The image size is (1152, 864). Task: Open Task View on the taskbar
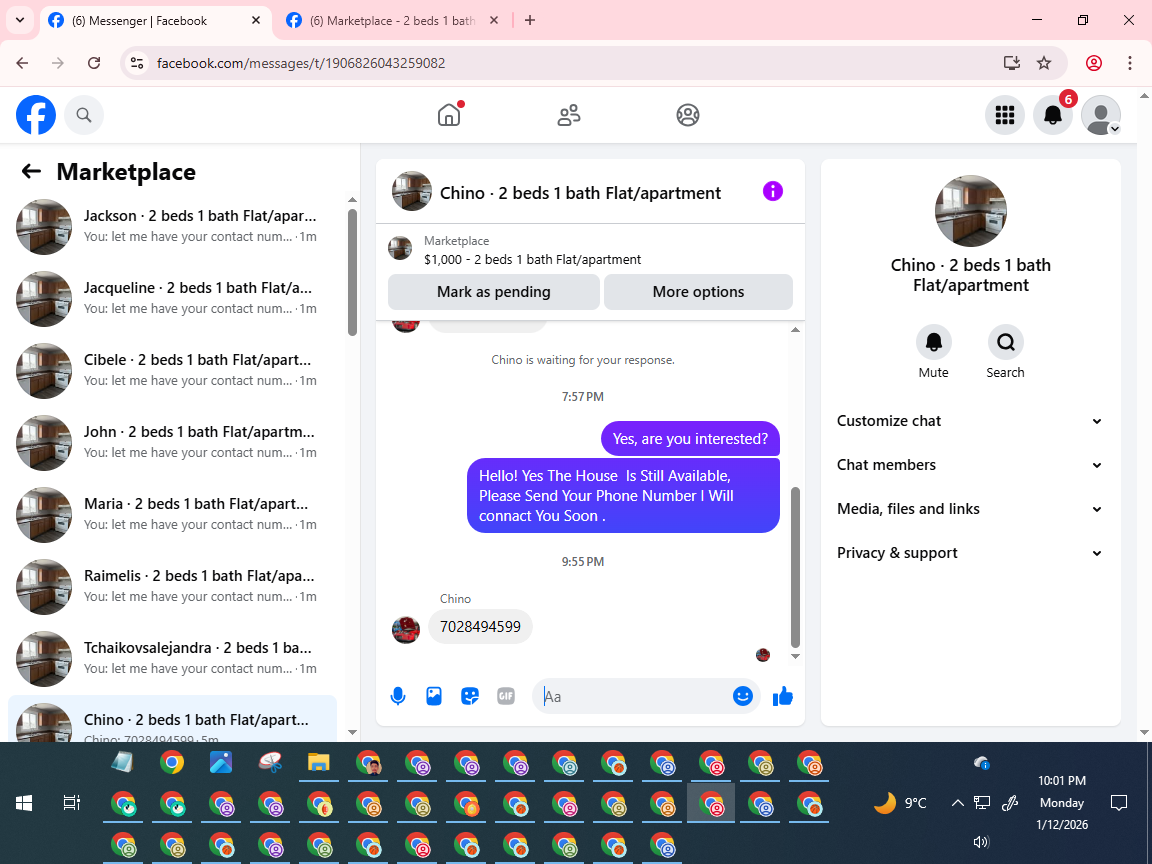pos(71,803)
